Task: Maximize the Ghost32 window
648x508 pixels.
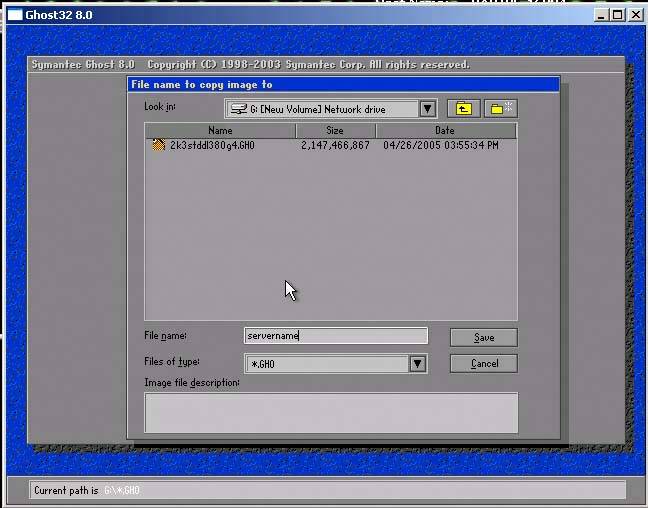Action: [617, 15]
